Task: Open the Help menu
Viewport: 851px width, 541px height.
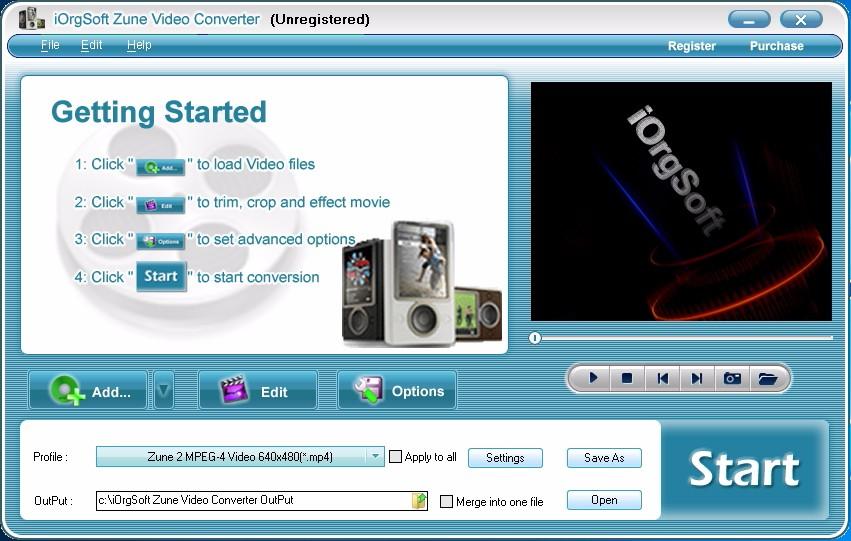Action: [x=139, y=45]
